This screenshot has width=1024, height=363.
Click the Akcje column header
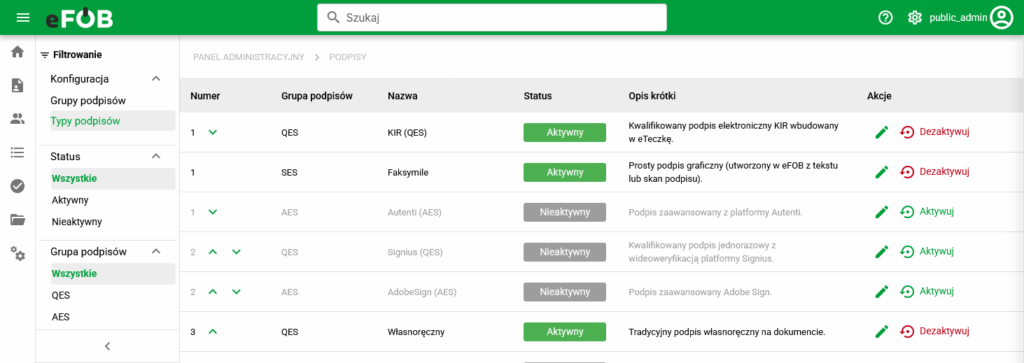(879, 96)
